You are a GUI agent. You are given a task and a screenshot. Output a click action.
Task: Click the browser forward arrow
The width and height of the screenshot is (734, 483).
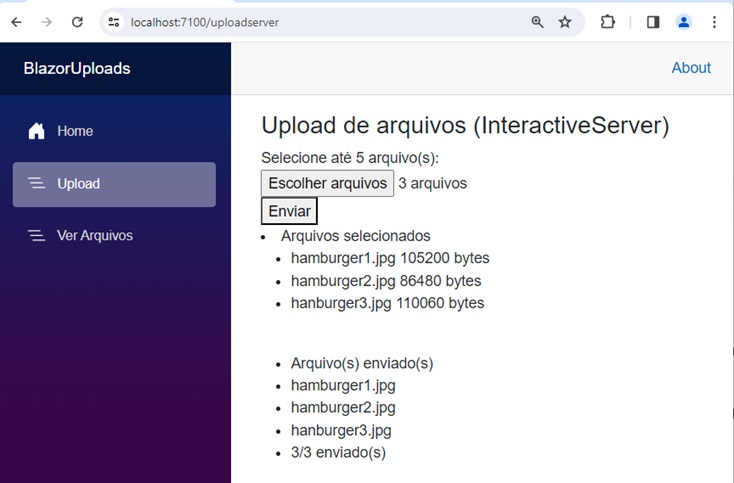46,22
